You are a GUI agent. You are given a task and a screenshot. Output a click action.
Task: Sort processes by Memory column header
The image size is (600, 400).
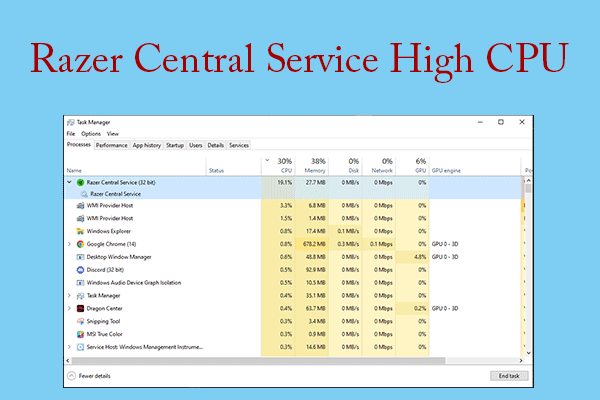[x=316, y=166]
